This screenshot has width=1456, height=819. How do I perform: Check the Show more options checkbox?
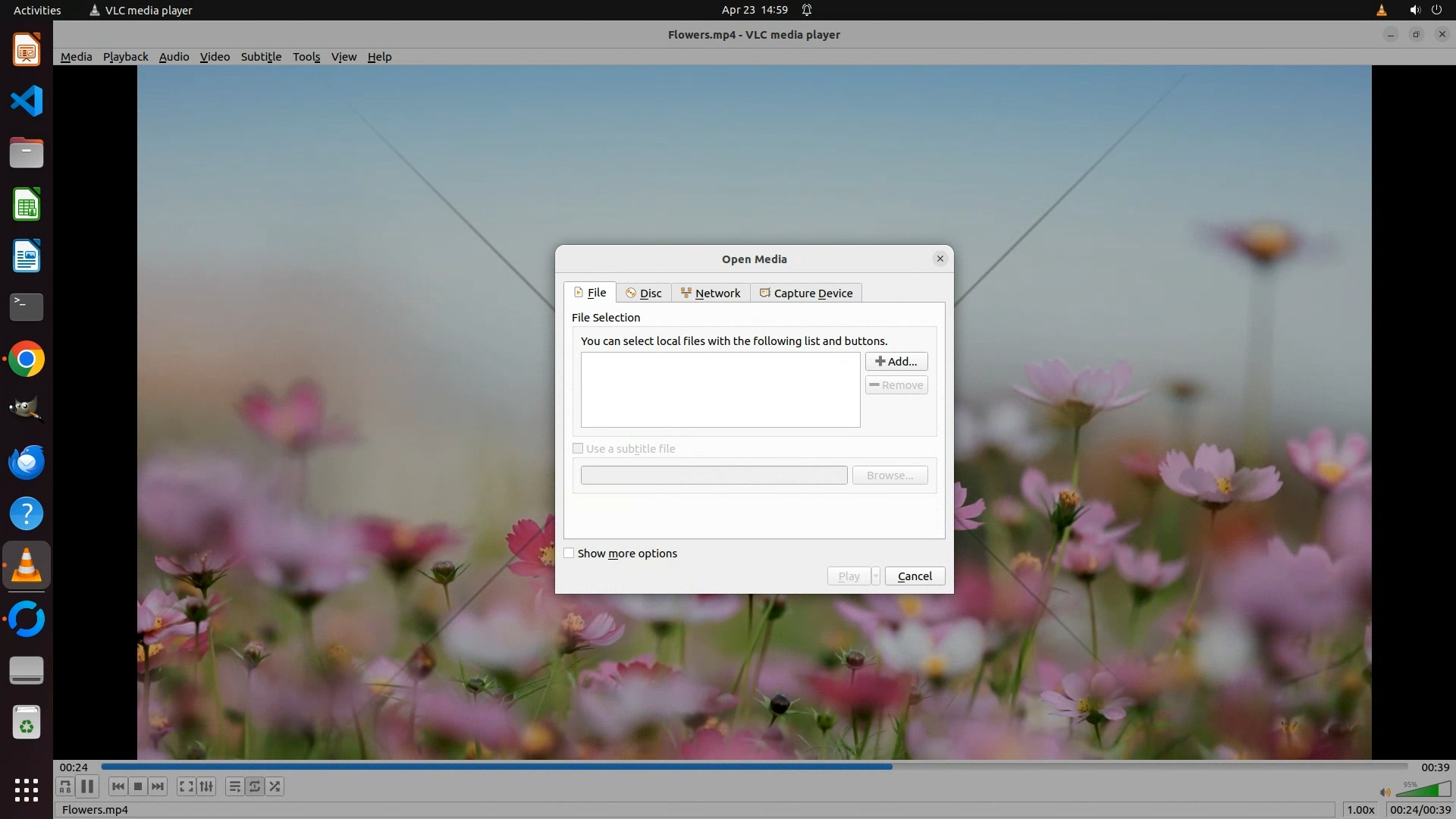(x=569, y=554)
